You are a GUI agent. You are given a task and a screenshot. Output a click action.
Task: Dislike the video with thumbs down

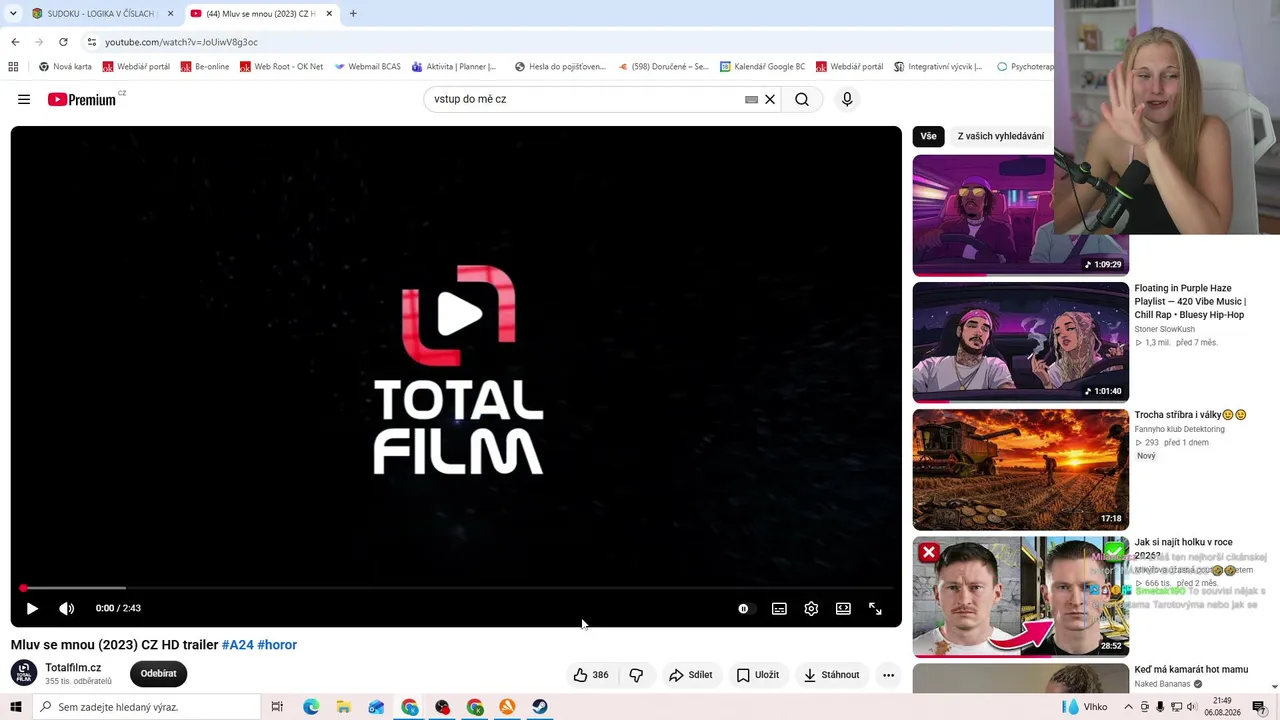(x=636, y=675)
